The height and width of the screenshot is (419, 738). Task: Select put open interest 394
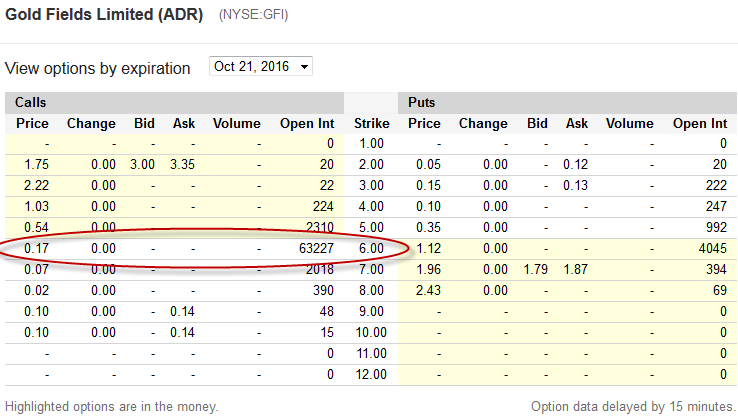pyautogui.click(x=716, y=269)
